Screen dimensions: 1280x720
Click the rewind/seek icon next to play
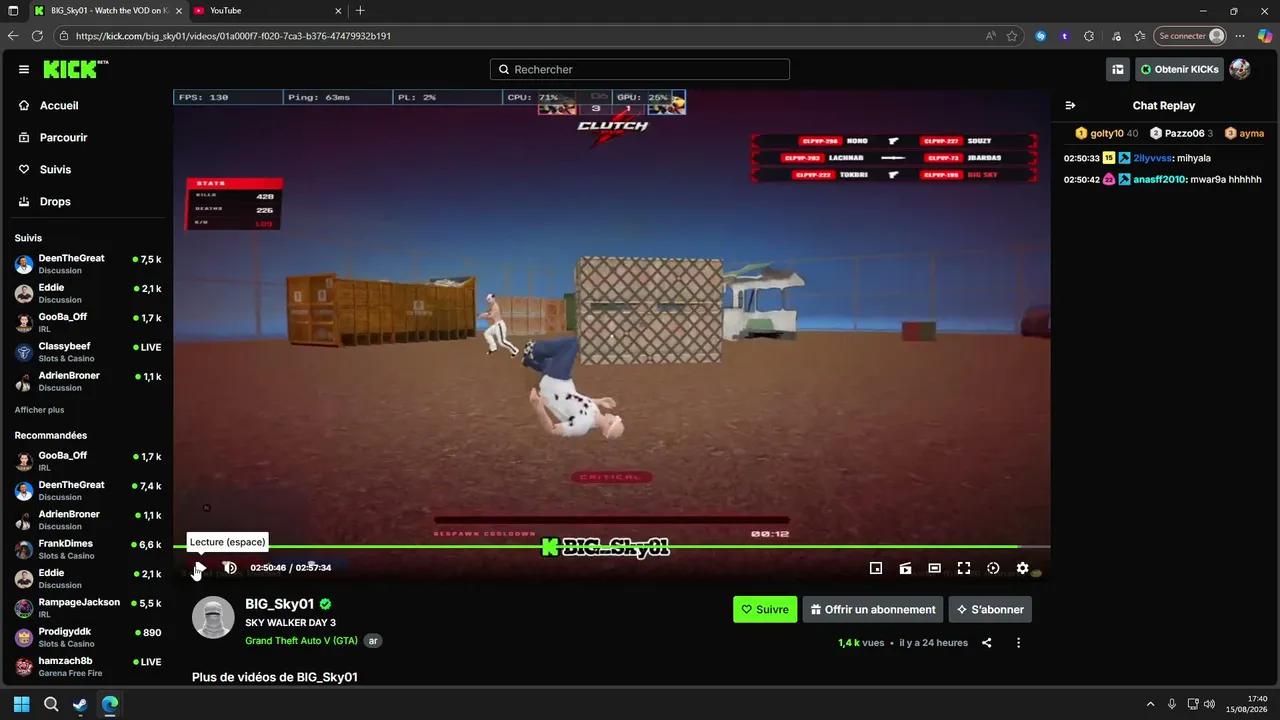coord(229,568)
